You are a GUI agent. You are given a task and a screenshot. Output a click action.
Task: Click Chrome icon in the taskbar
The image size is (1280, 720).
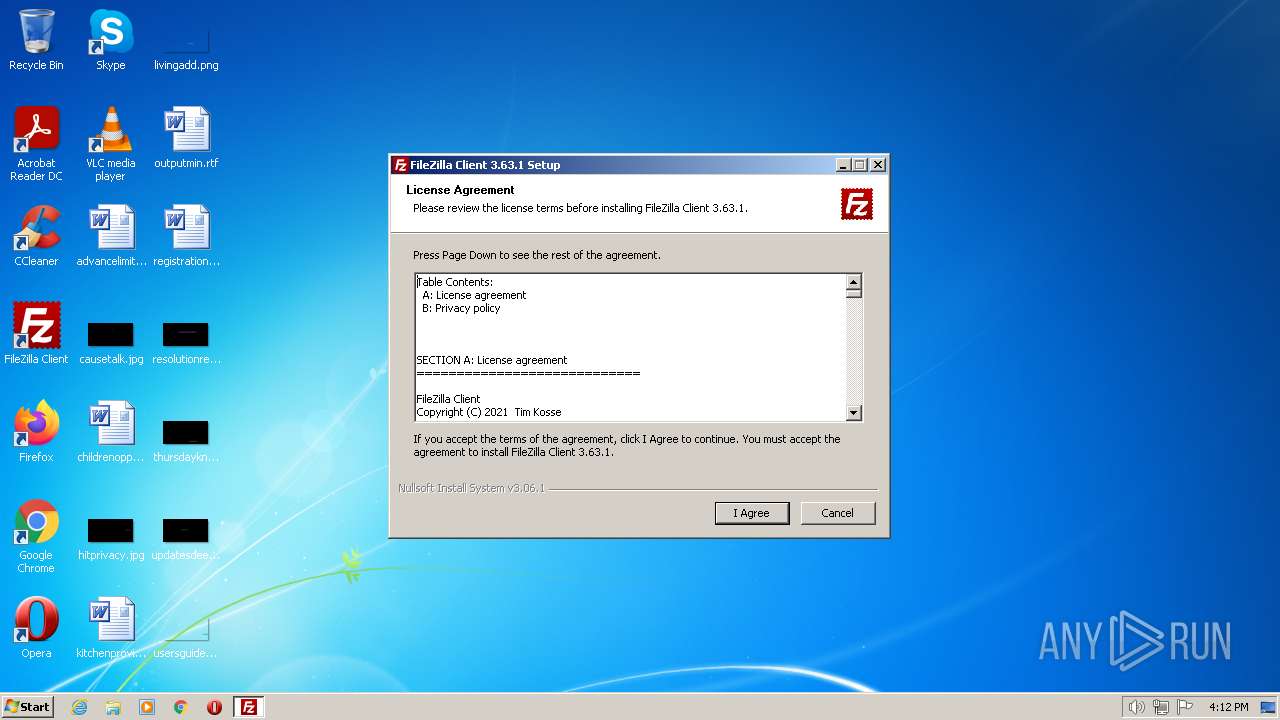(x=181, y=707)
